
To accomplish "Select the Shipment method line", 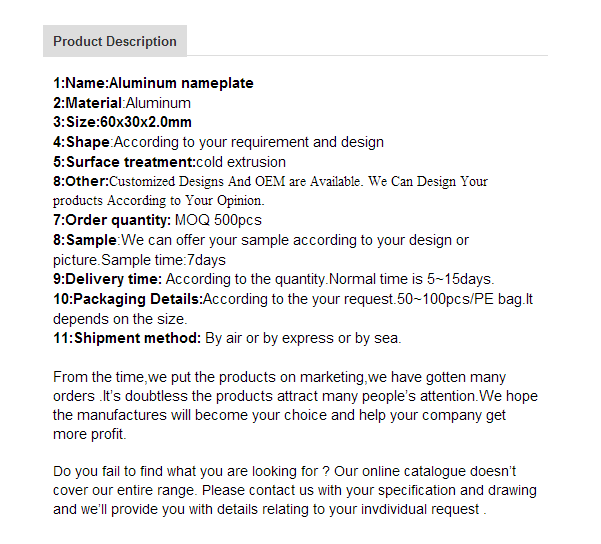I will click(x=227, y=338).
